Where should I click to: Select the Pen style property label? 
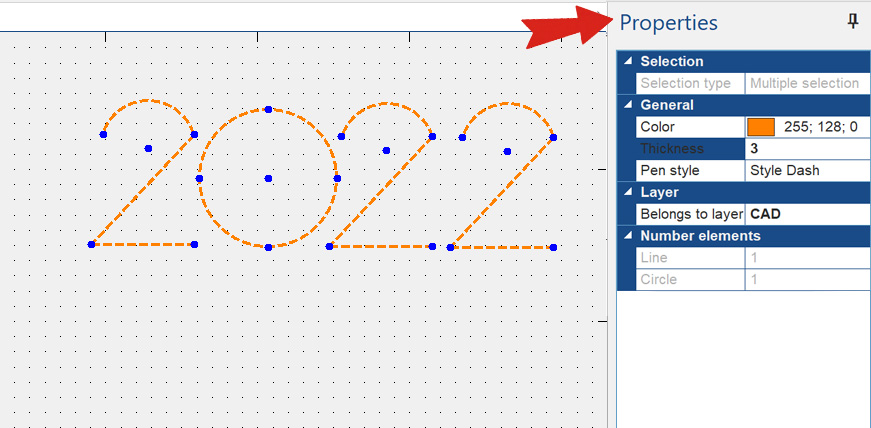pos(670,171)
